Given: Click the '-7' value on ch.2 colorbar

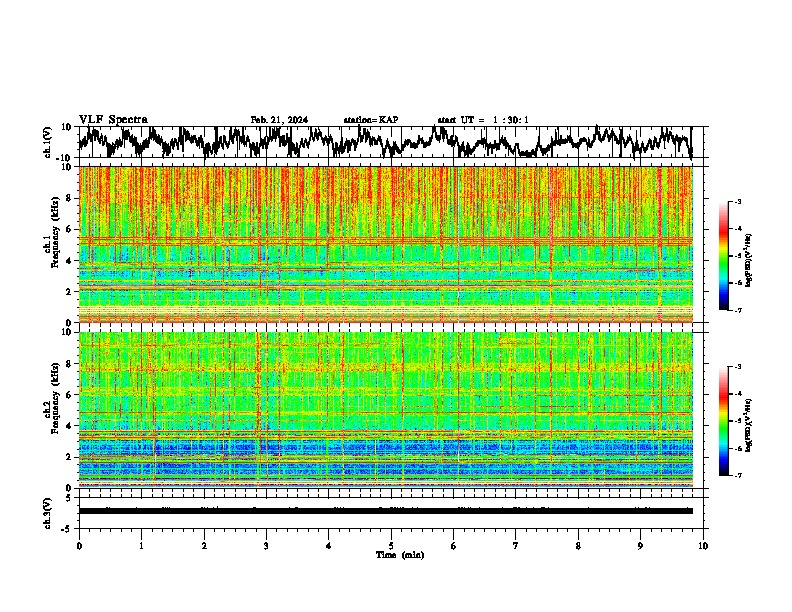Looking at the screenshot, I should coord(737,475).
